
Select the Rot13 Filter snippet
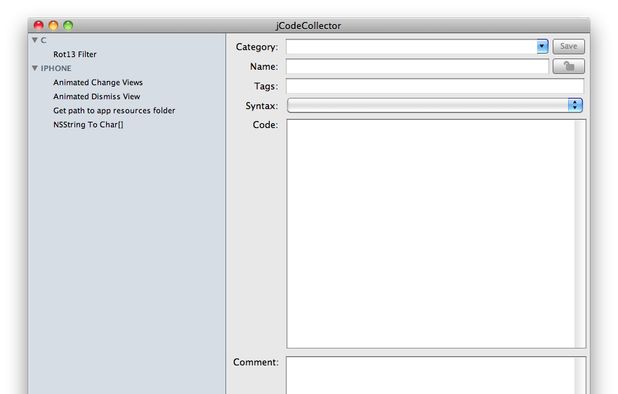[x=75, y=54]
